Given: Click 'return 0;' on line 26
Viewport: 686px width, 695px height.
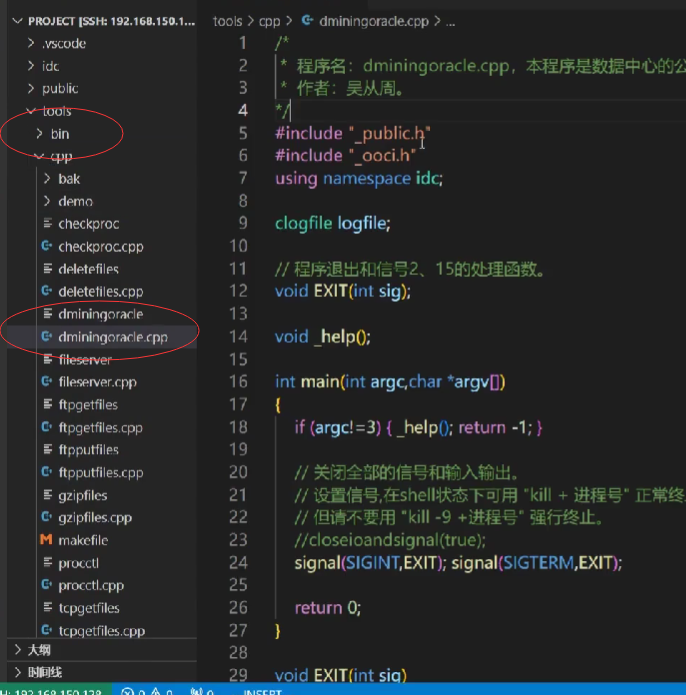Looking at the screenshot, I should 328,608.
